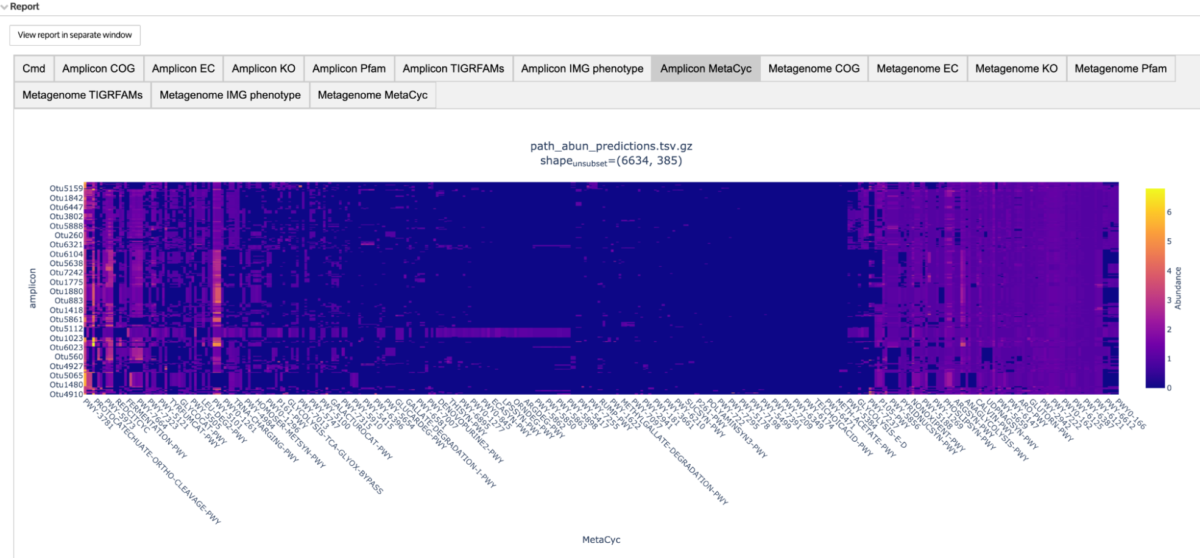This screenshot has width=1200, height=558.
Task: Click View report in separate window button
Action: [x=75, y=35]
